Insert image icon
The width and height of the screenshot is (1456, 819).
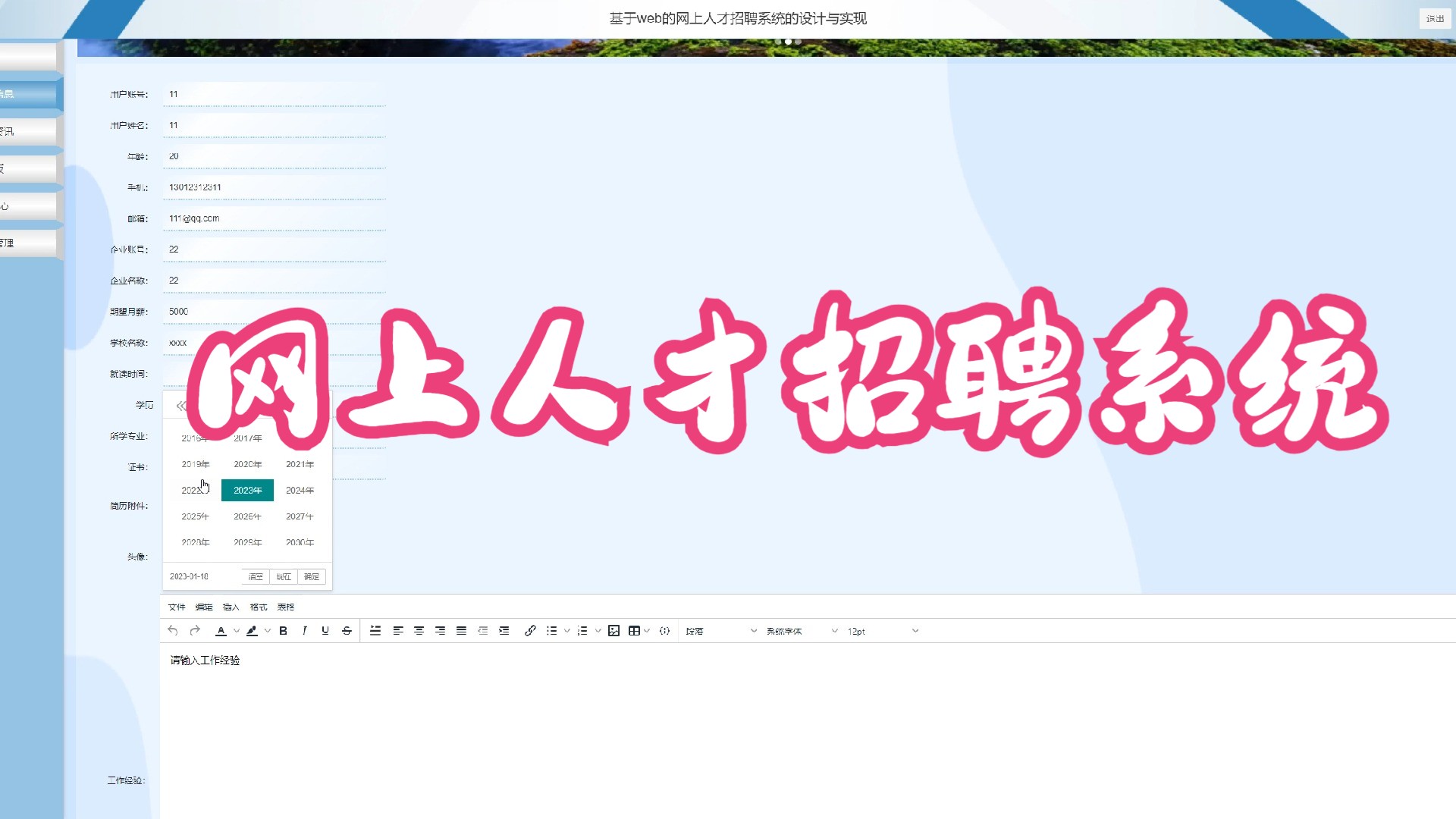tap(613, 630)
